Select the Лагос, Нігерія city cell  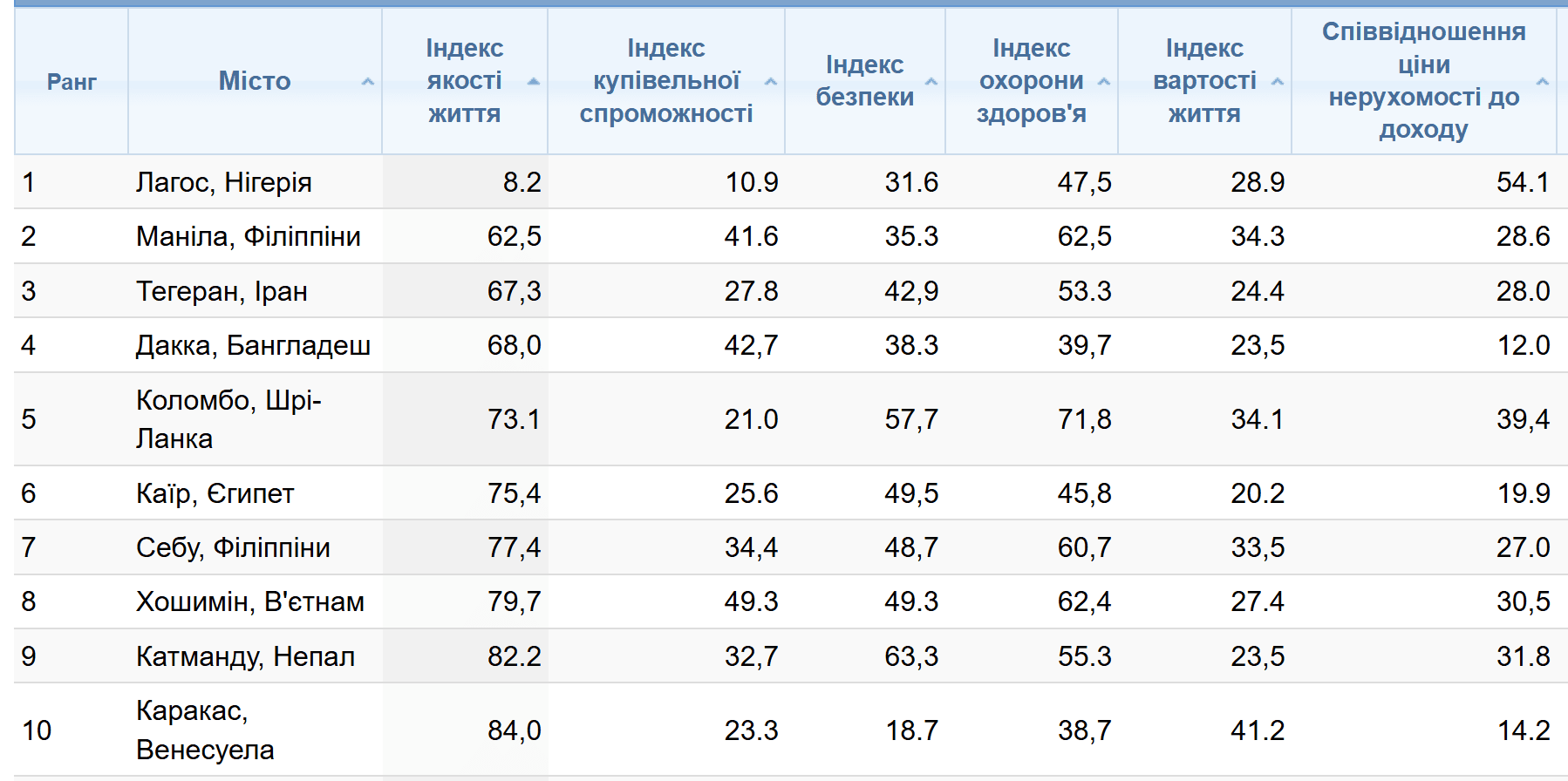(224, 182)
